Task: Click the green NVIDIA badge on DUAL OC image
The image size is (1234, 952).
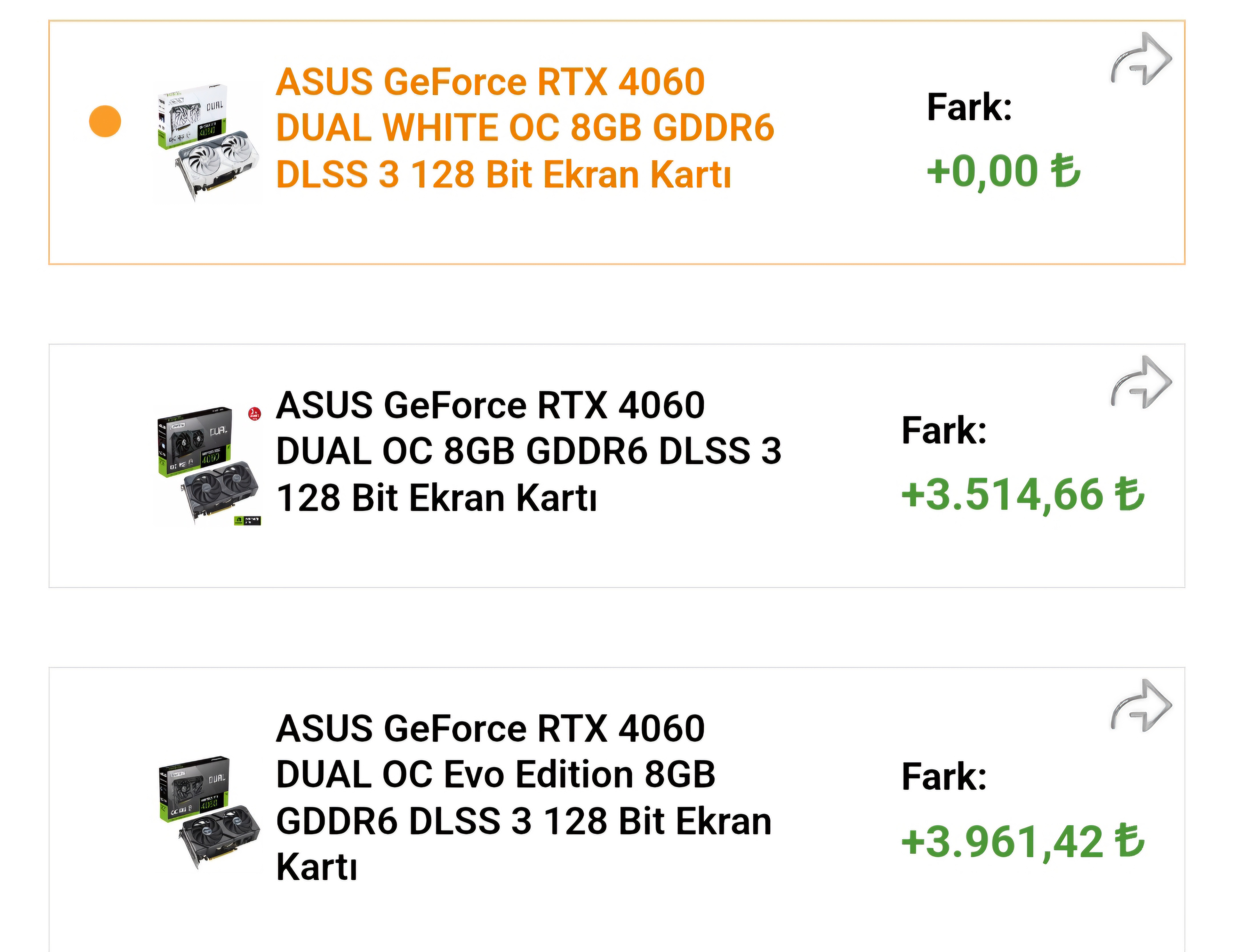Action: (247, 520)
